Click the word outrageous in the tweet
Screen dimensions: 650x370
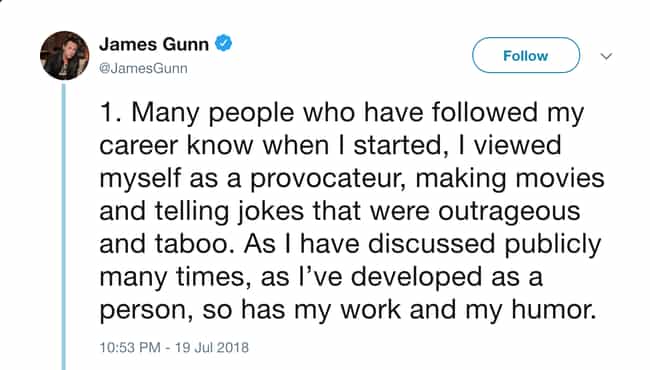pos(509,212)
